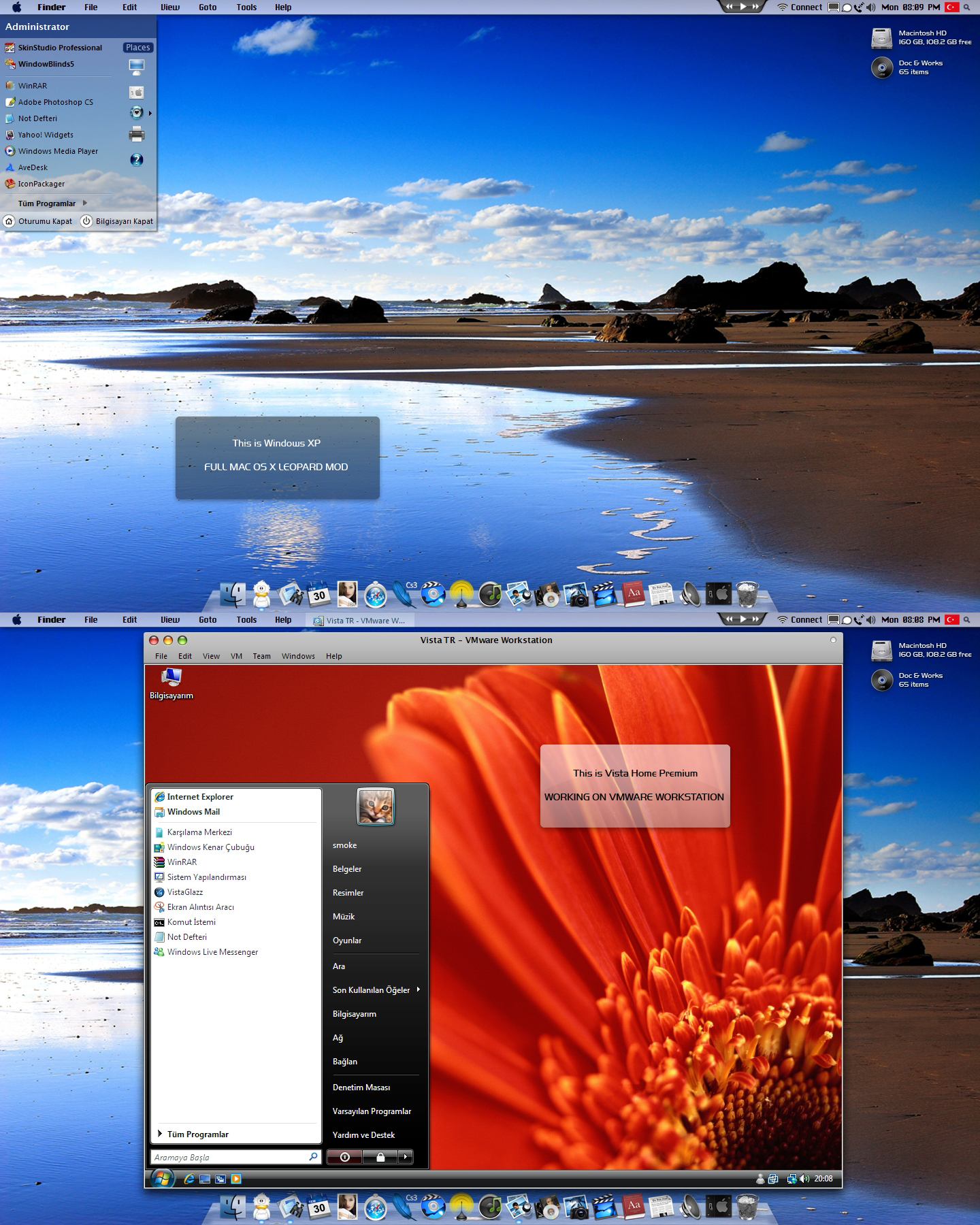The height and width of the screenshot is (1225, 980).
Task: Open calendar icon showing 30 in the dock beneath the XP note
Action: [x=318, y=594]
